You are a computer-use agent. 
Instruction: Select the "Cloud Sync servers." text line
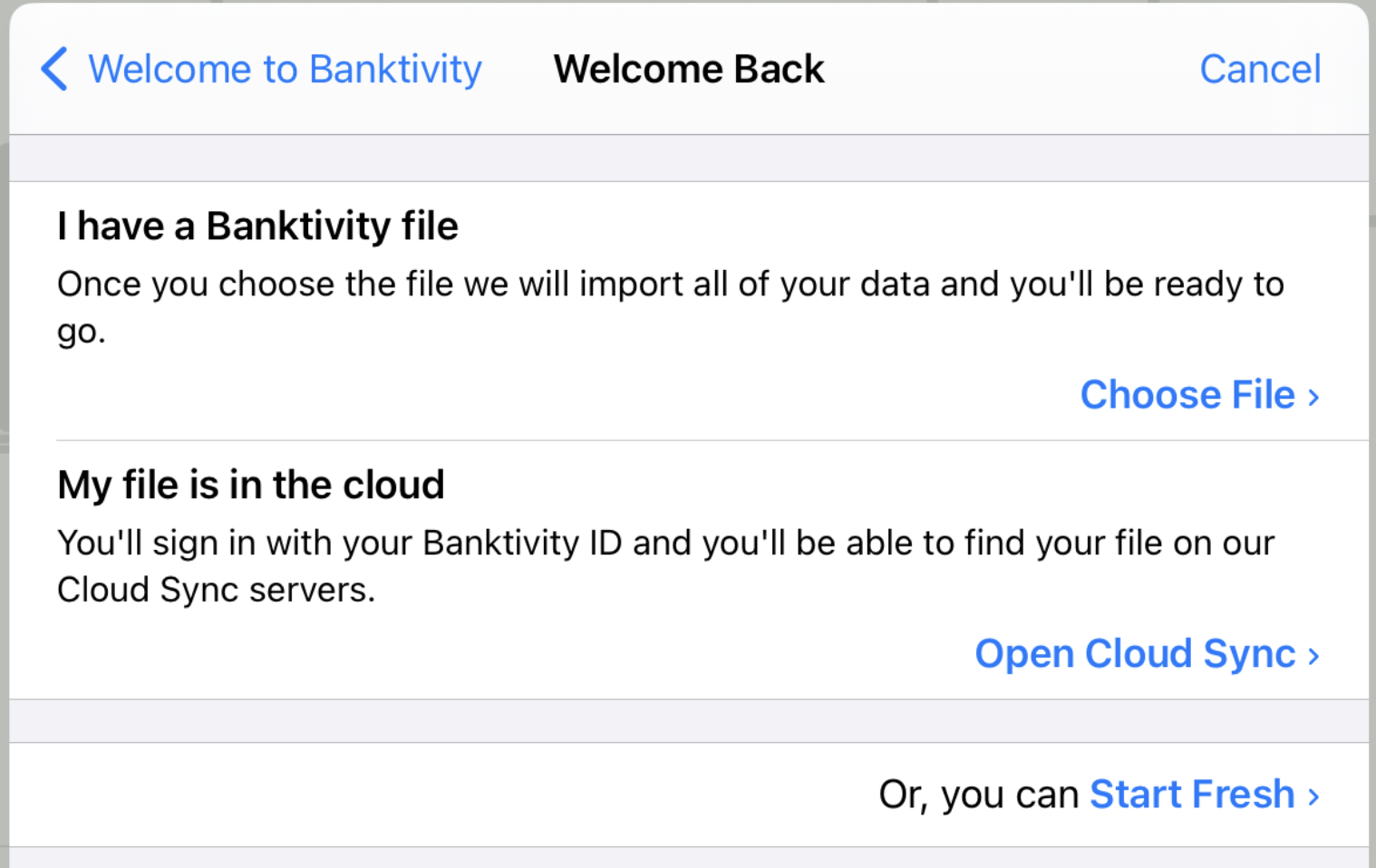click(x=216, y=590)
